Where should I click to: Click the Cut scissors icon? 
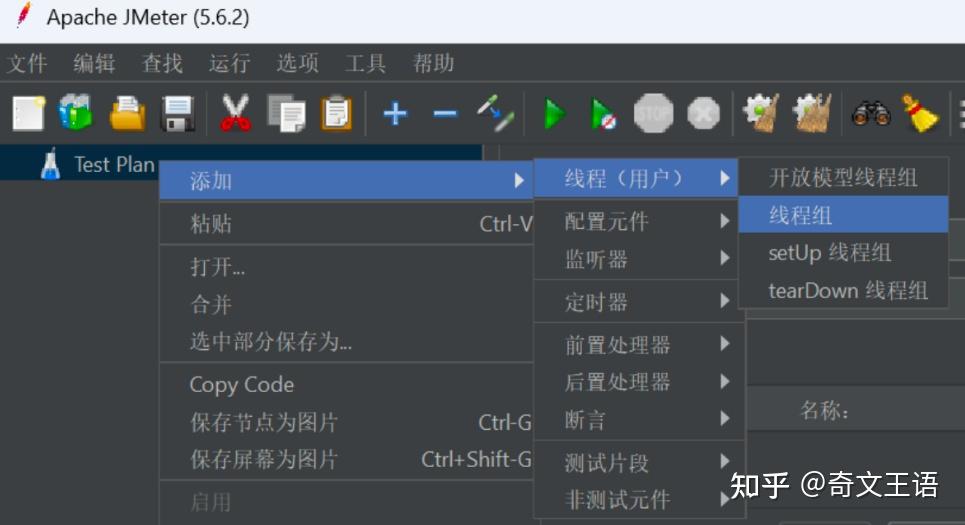235,113
